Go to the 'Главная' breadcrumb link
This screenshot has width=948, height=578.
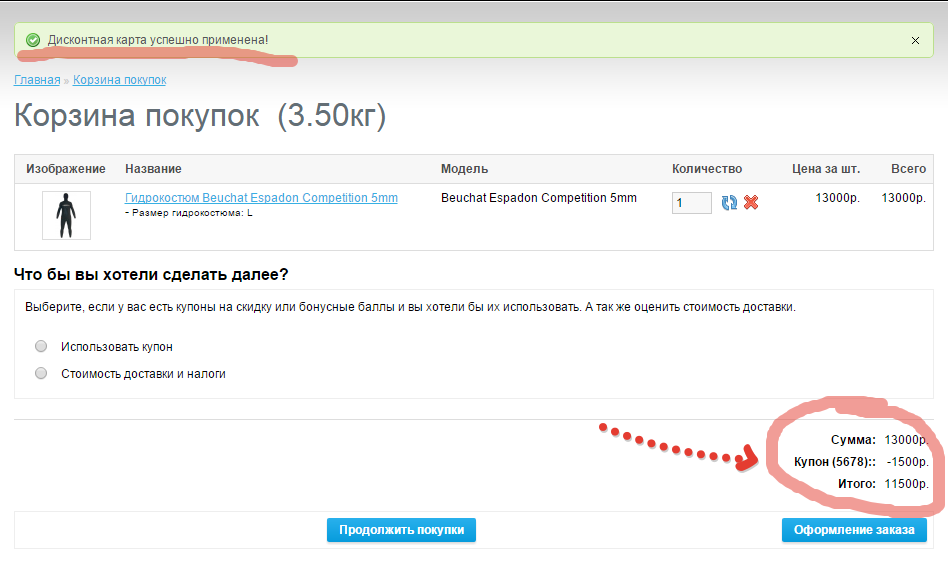37,80
